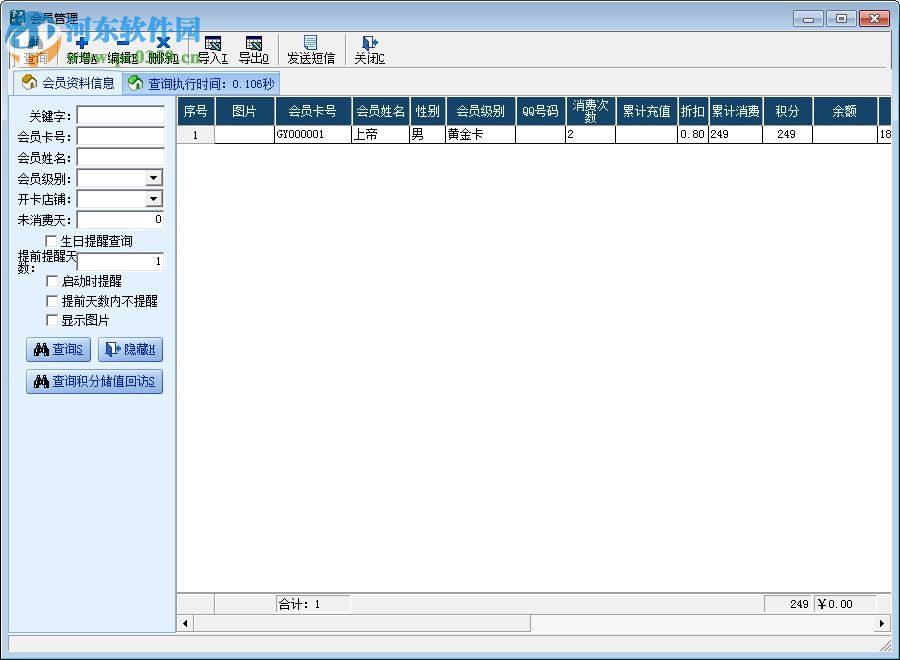
Task: Sort by the 会员级别 column header
Action: [480, 111]
